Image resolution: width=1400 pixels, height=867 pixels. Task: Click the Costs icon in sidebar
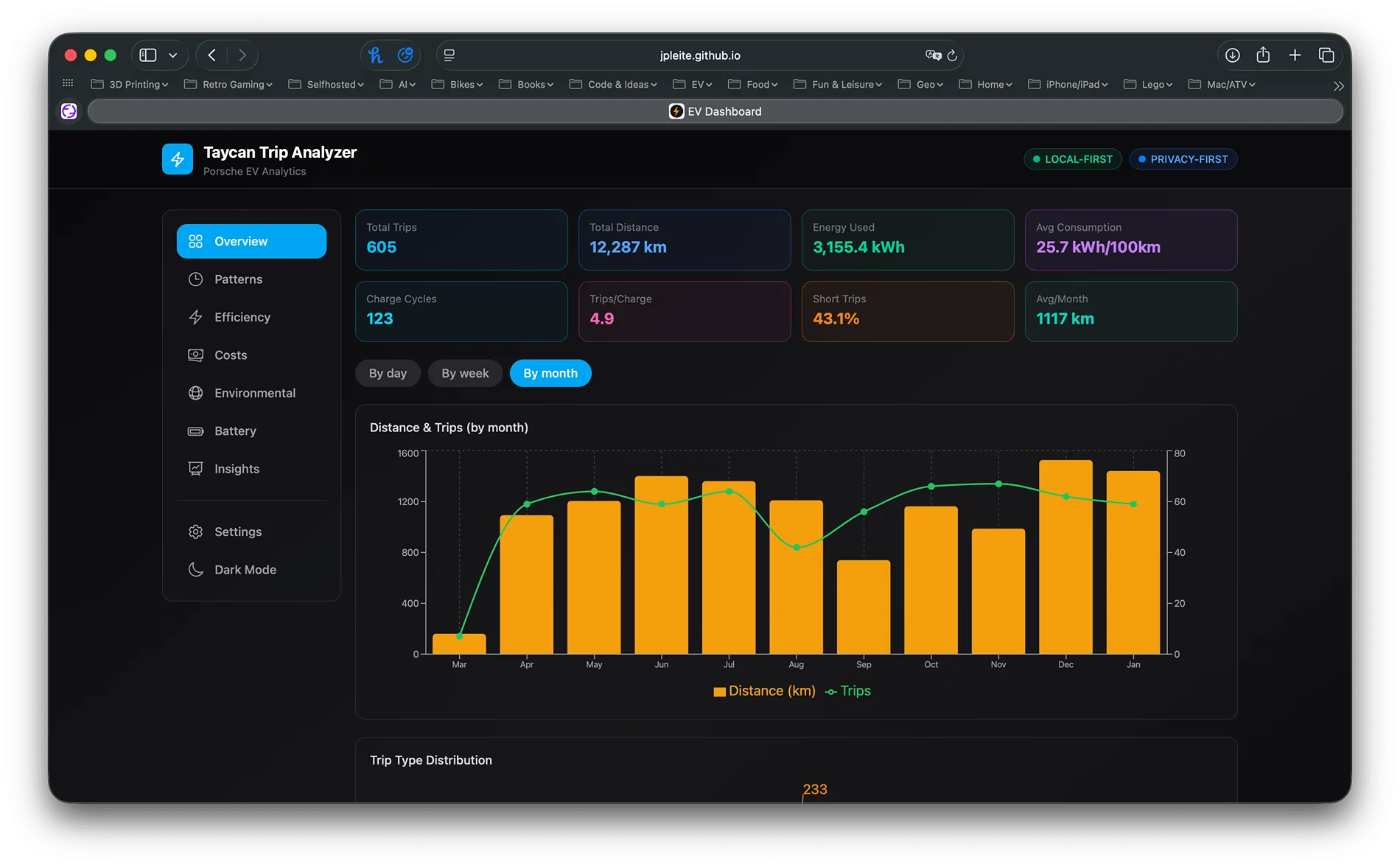click(x=195, y=355)
